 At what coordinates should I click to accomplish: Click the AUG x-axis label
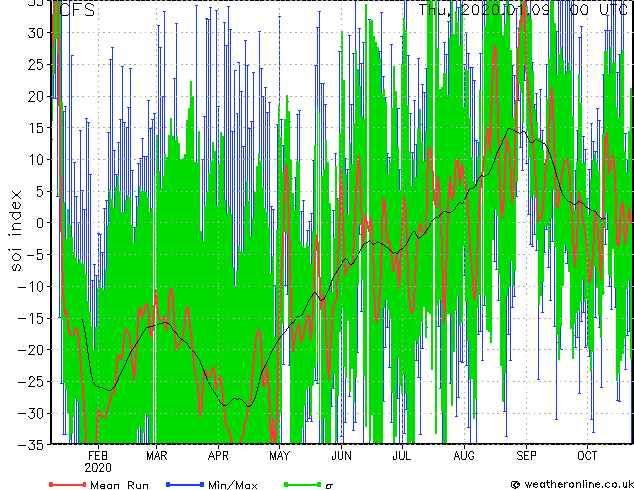[464, 456]
